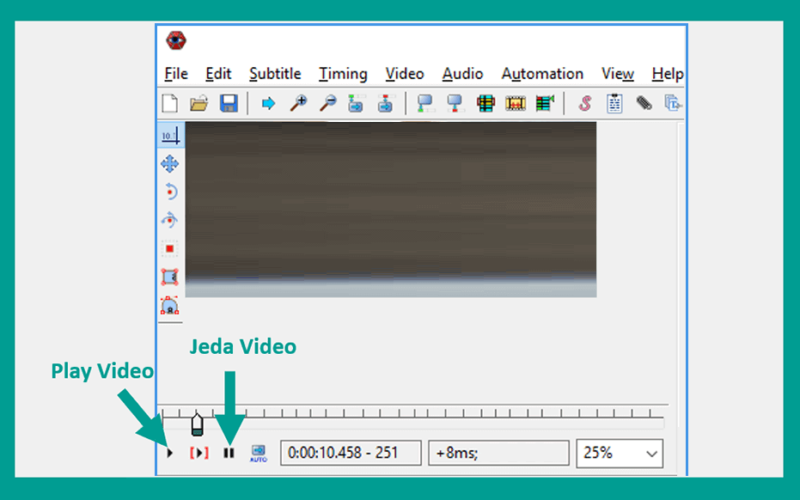
Task: Select the Rotate on Z axis tool
Action: [x=170, y=192]
